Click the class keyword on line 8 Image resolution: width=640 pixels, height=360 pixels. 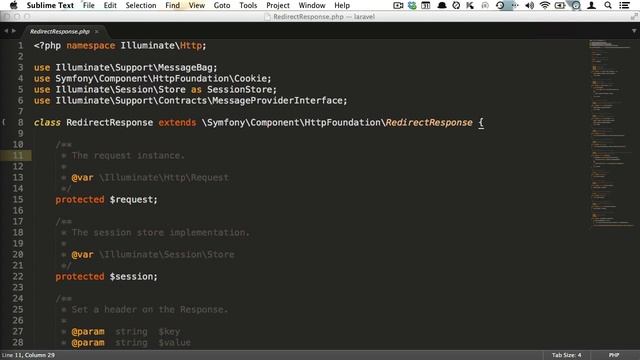47,122
